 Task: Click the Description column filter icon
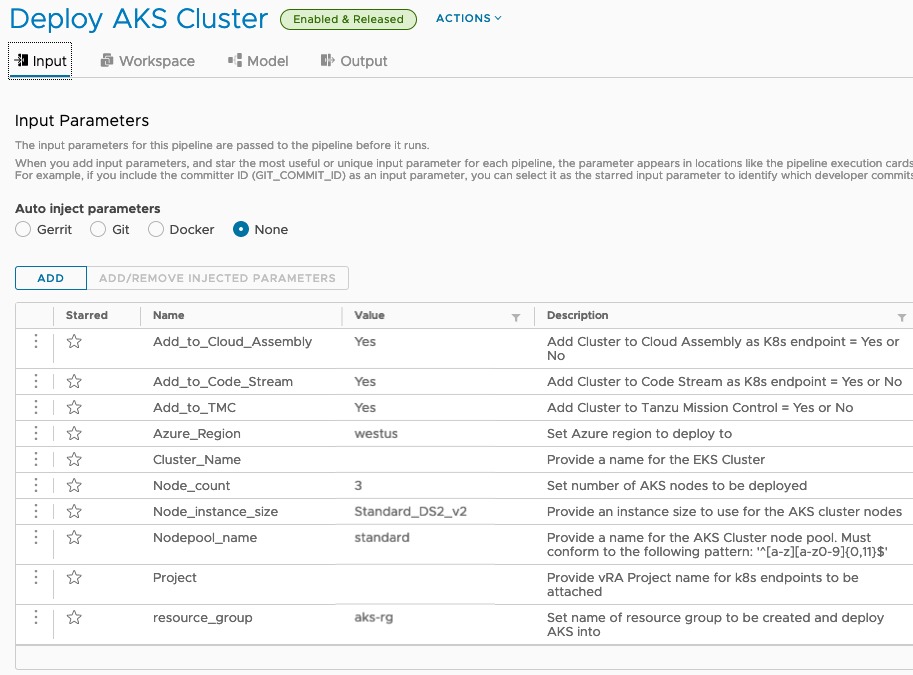pyautogui.click(x=901, y=317)
